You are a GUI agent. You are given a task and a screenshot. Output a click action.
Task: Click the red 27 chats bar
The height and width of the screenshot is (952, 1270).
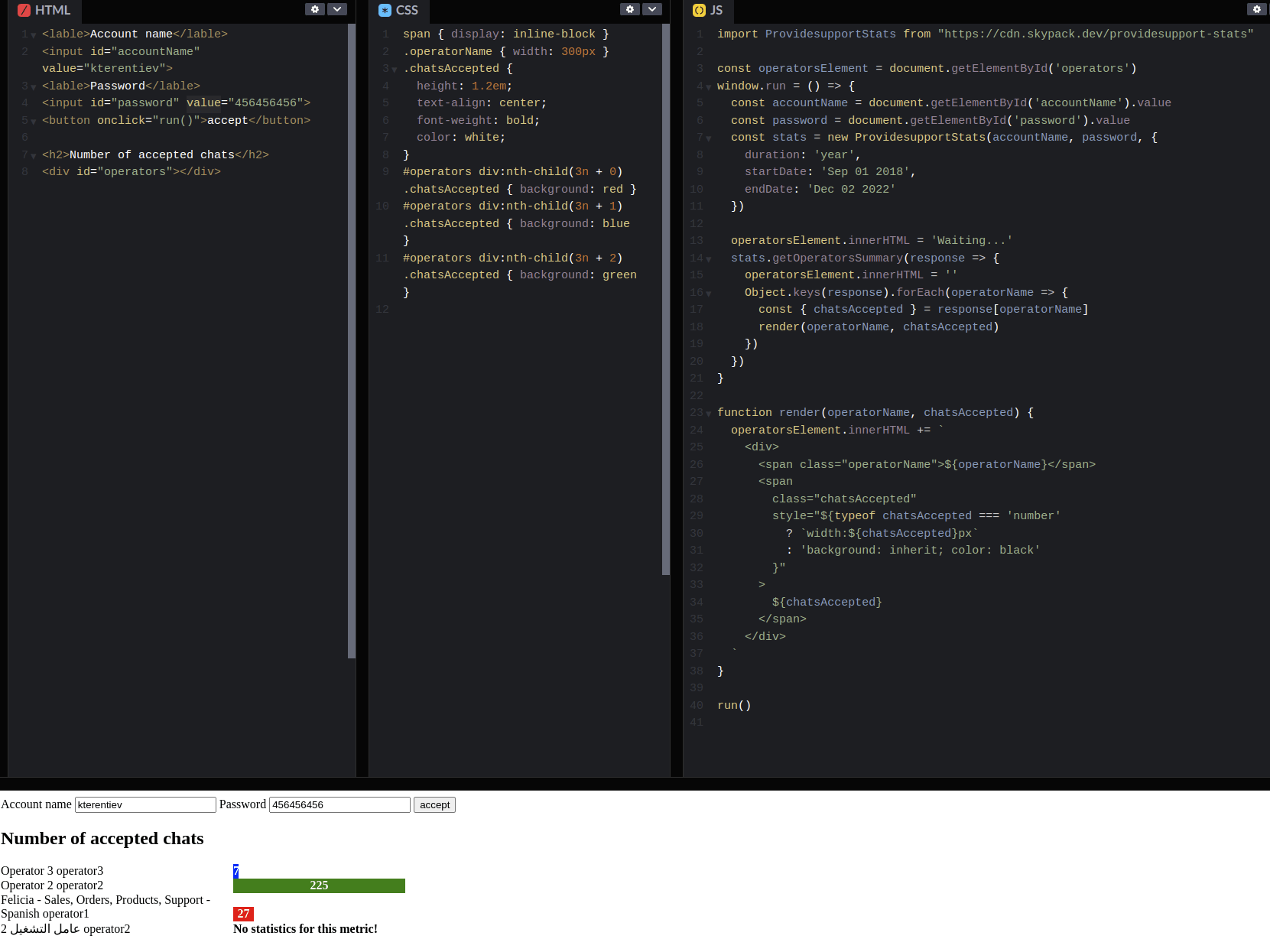pyautogui.click(x=243, y=914)
